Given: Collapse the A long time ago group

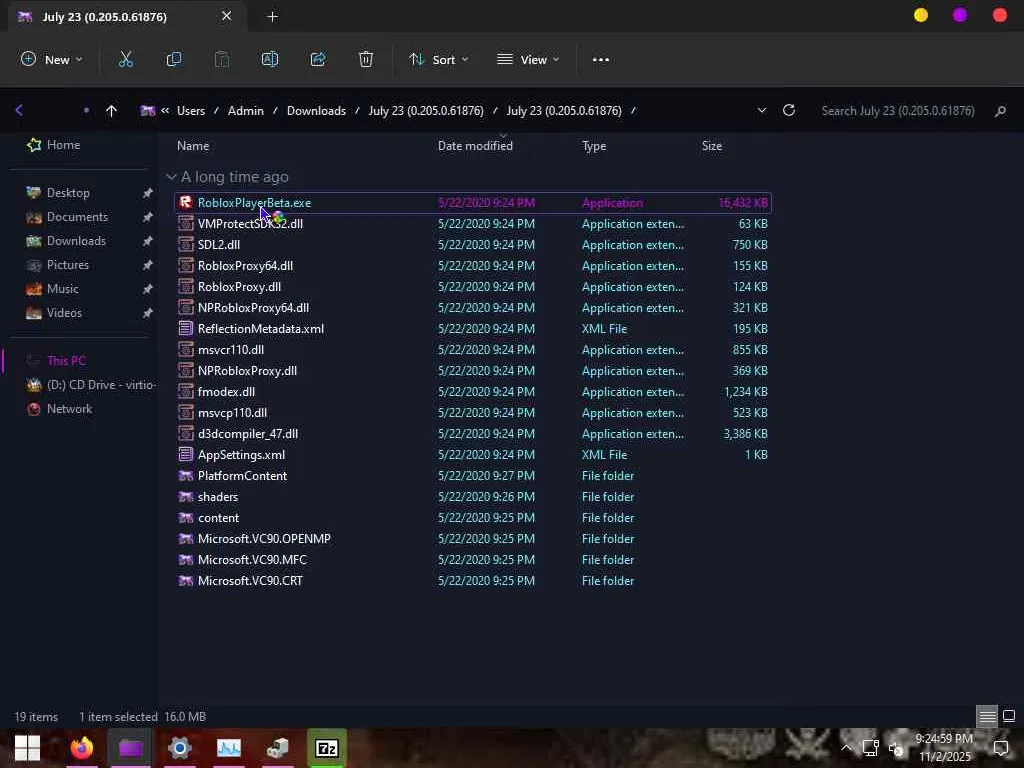Looking at the screenshot, I should tap(171, 177).
